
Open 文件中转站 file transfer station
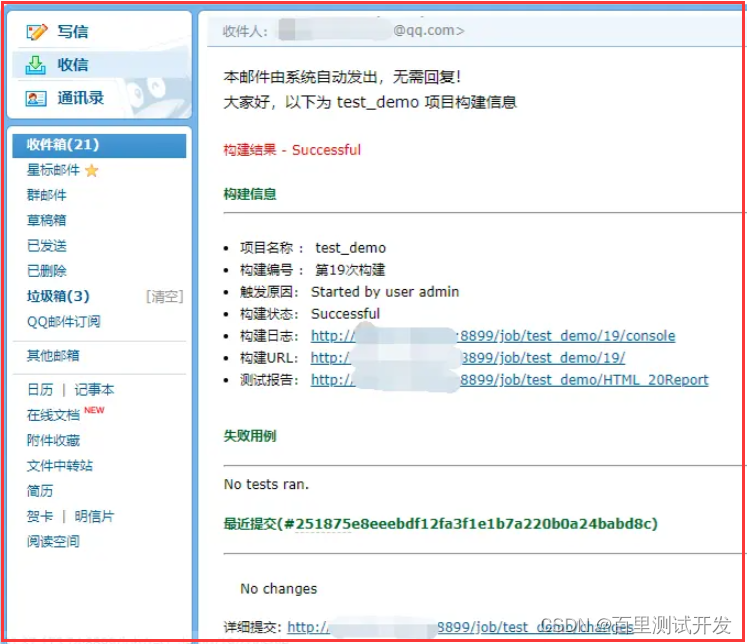(60, 465)
